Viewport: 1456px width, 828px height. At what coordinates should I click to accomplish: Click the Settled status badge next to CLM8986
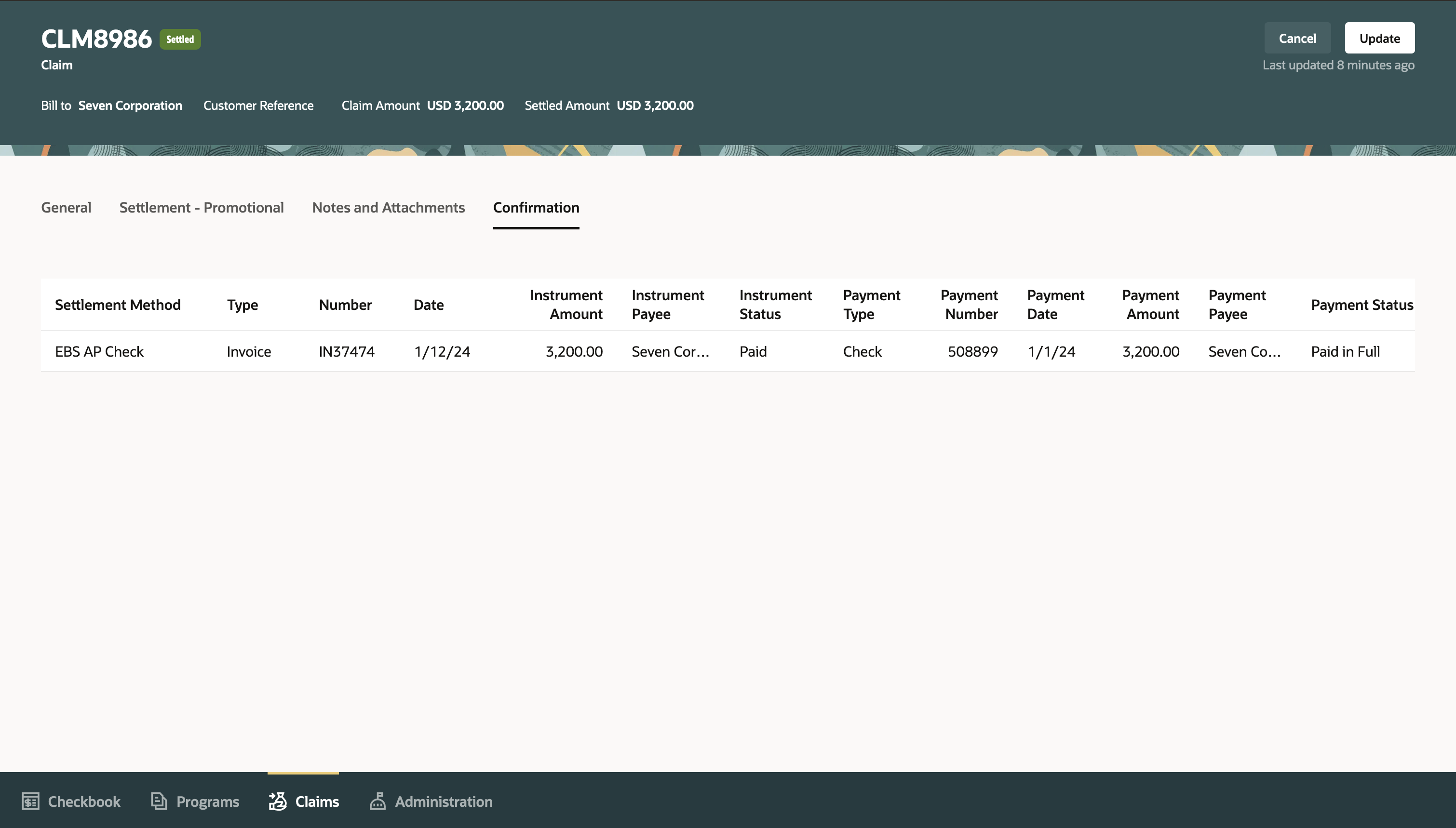(x=180, y=39)
